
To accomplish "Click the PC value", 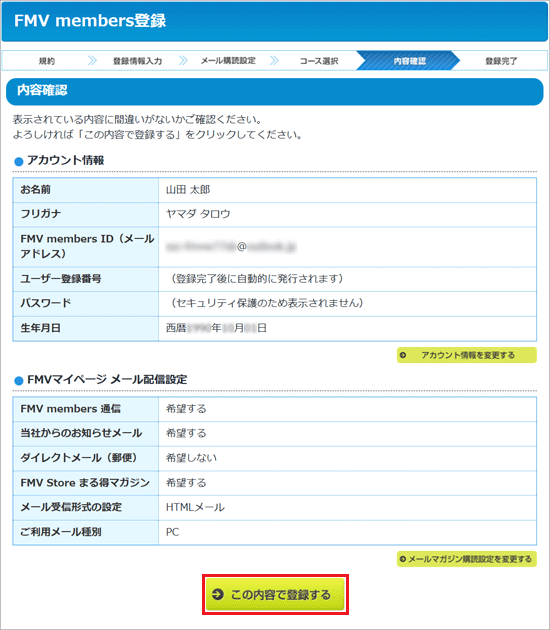I will (x=172, y=532).
